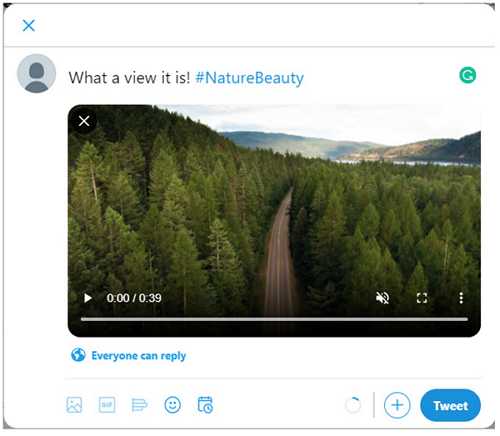500x436 pixels.
Task: Unmute the video sound
Action: pyautogui.click(x=382, y=298)
